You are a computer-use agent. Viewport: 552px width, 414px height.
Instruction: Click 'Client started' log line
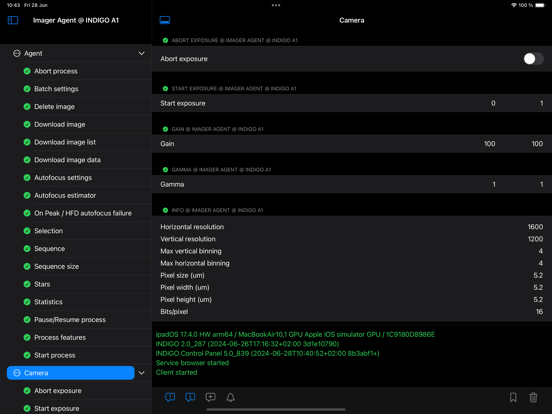coord(176,372)
